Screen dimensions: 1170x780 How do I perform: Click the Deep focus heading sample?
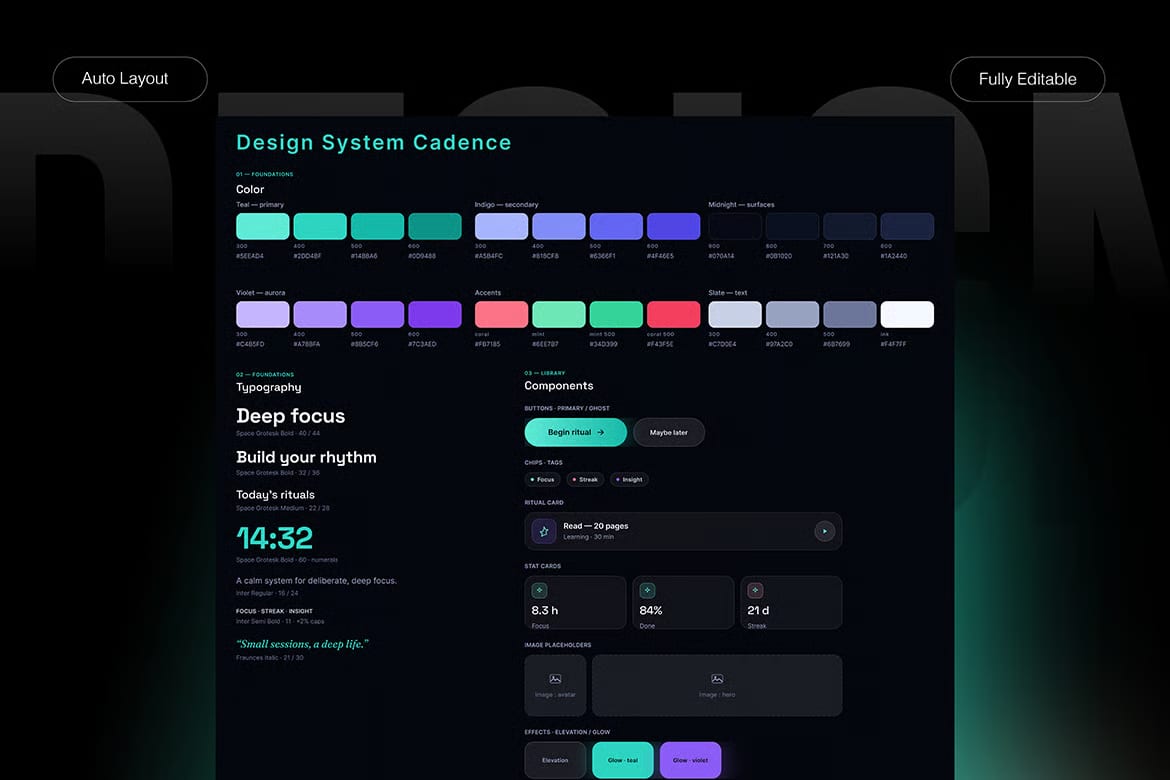tap(290, 416)
